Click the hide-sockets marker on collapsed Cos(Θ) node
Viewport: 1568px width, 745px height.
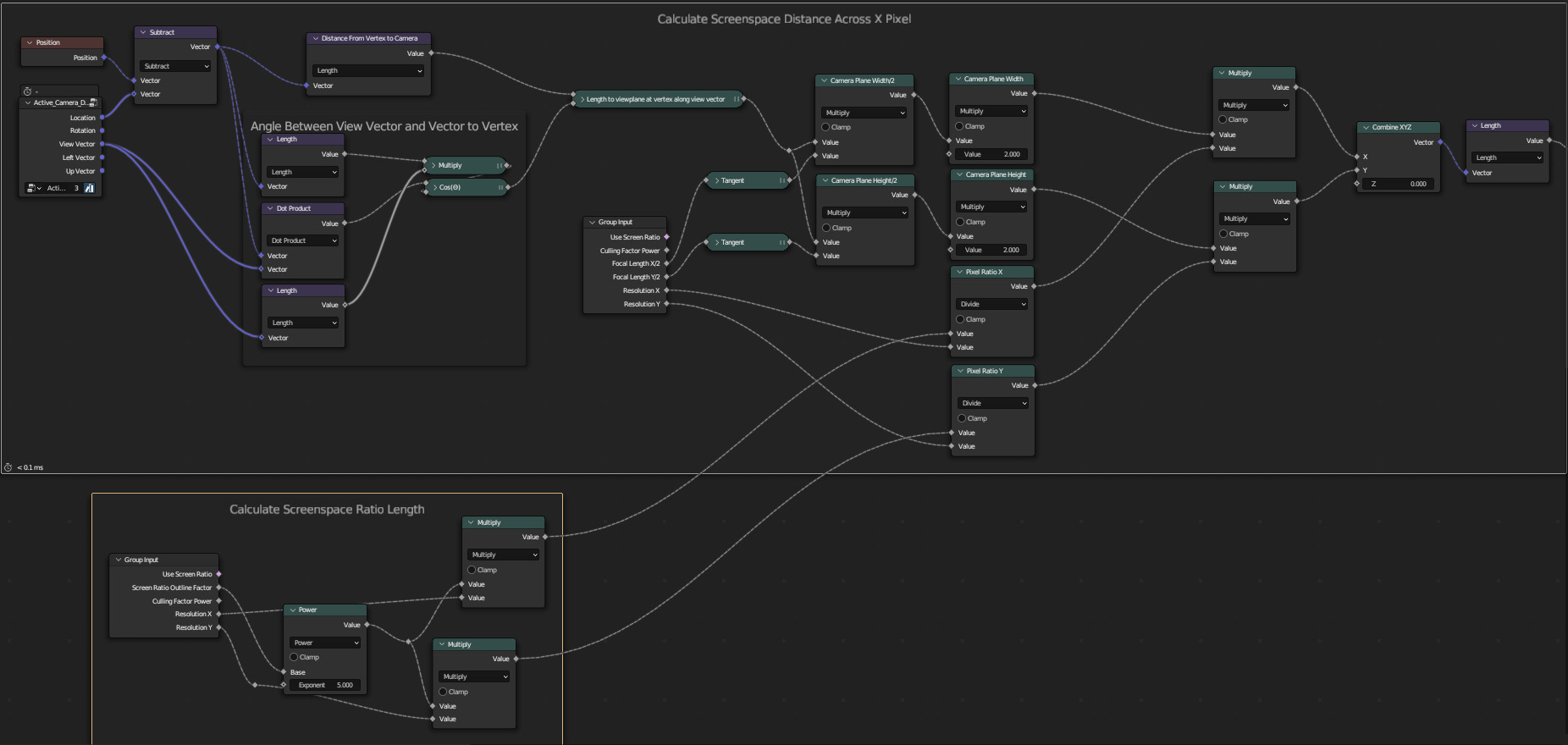tap(501, 187)
